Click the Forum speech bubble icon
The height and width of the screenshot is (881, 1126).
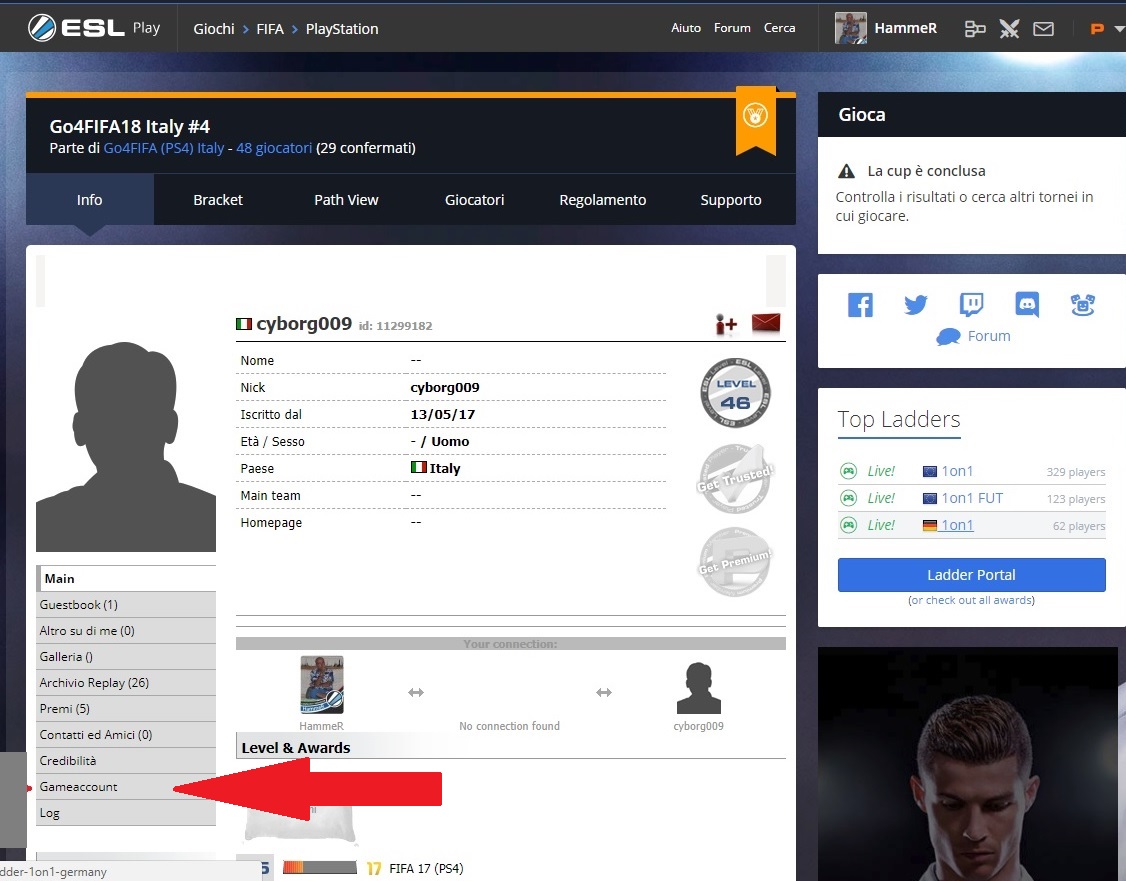tap(948, 337)
